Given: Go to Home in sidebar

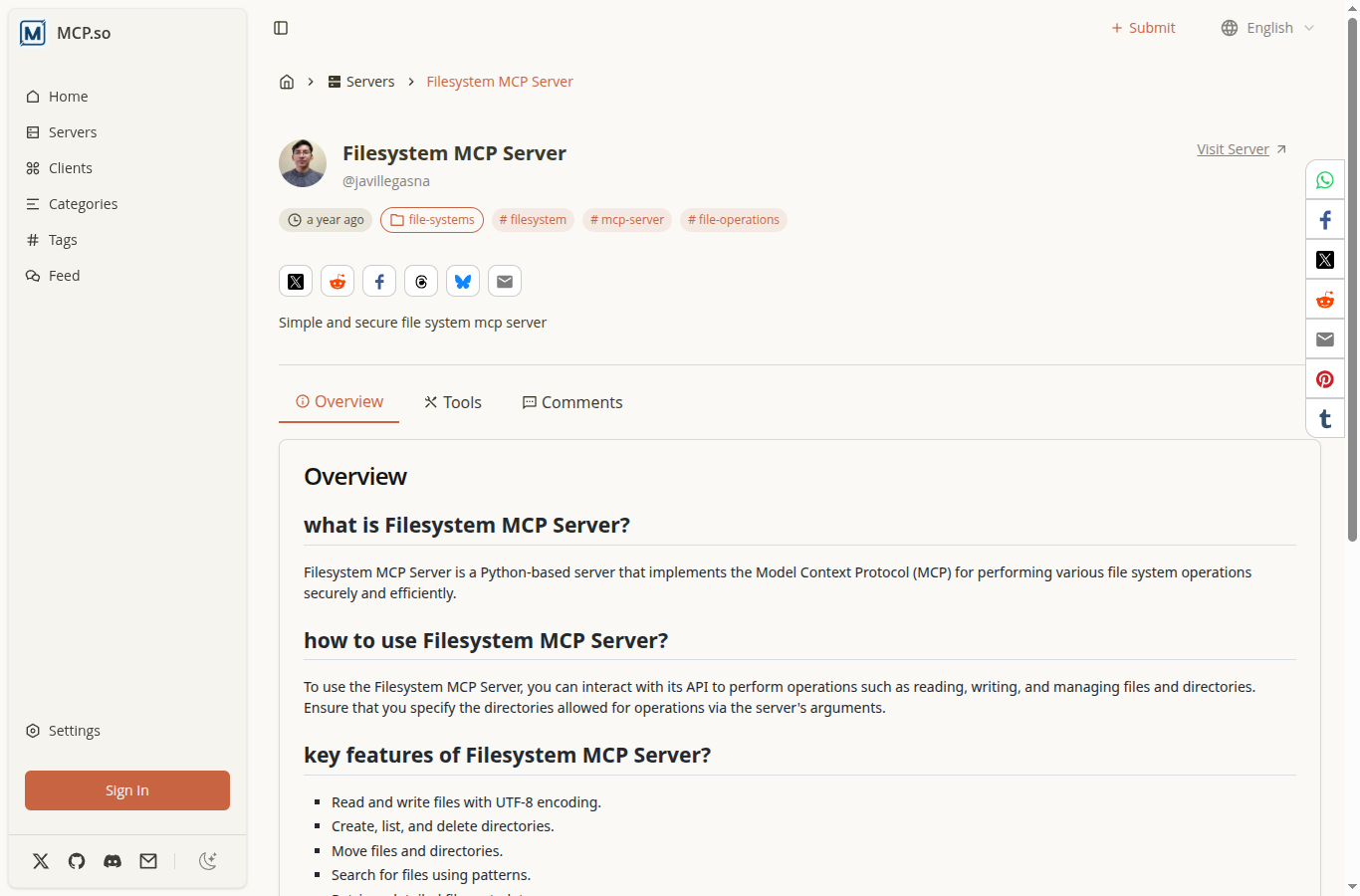Looking at the screenshot, I should 127,97.
